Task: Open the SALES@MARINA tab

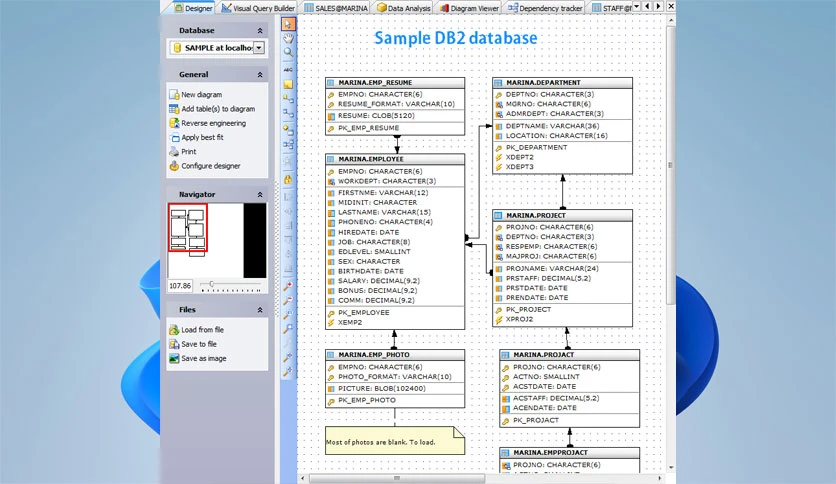Action: 336,8
